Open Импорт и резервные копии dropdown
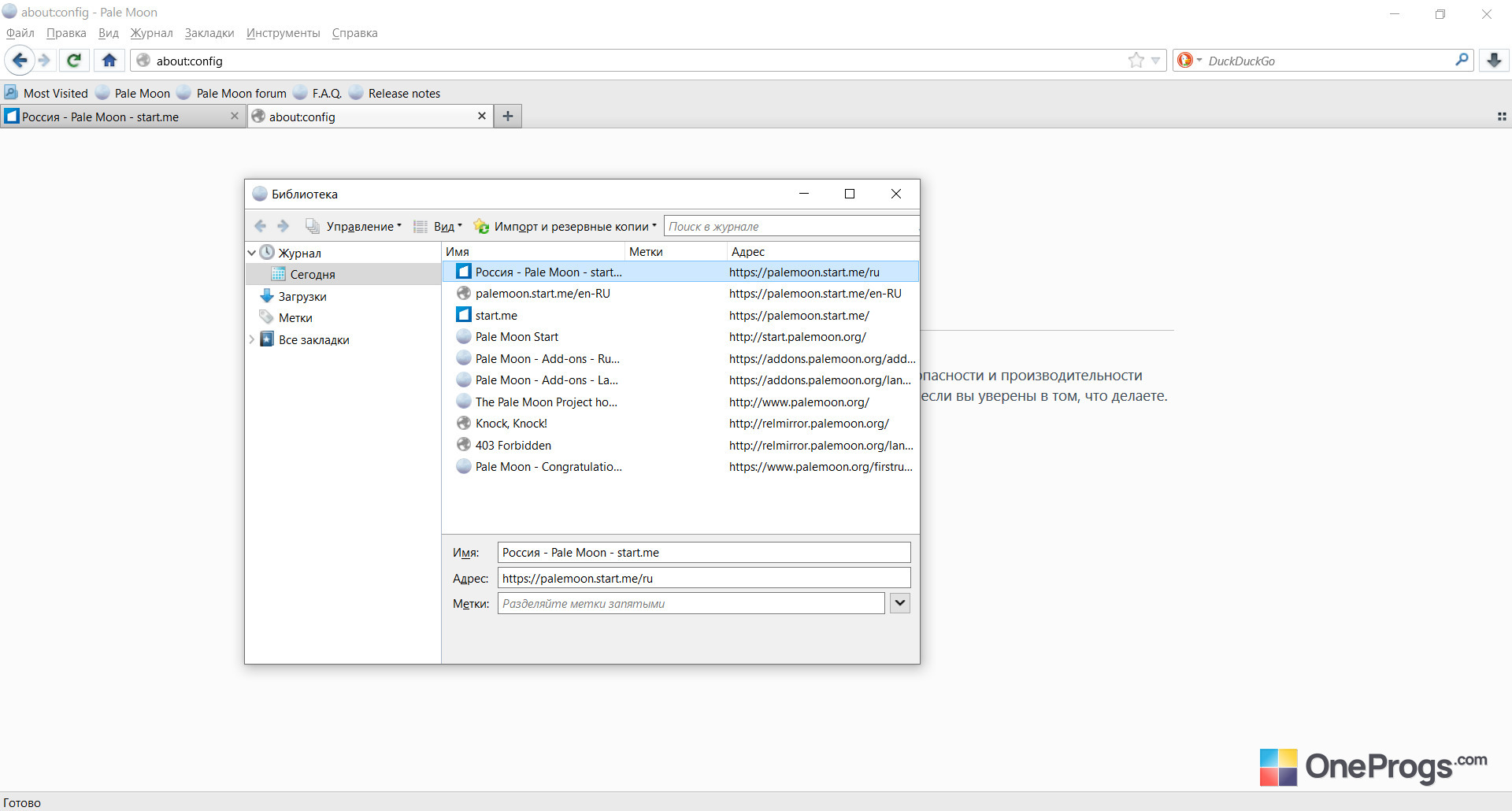 pyautogui.click(x=565, y=226)
